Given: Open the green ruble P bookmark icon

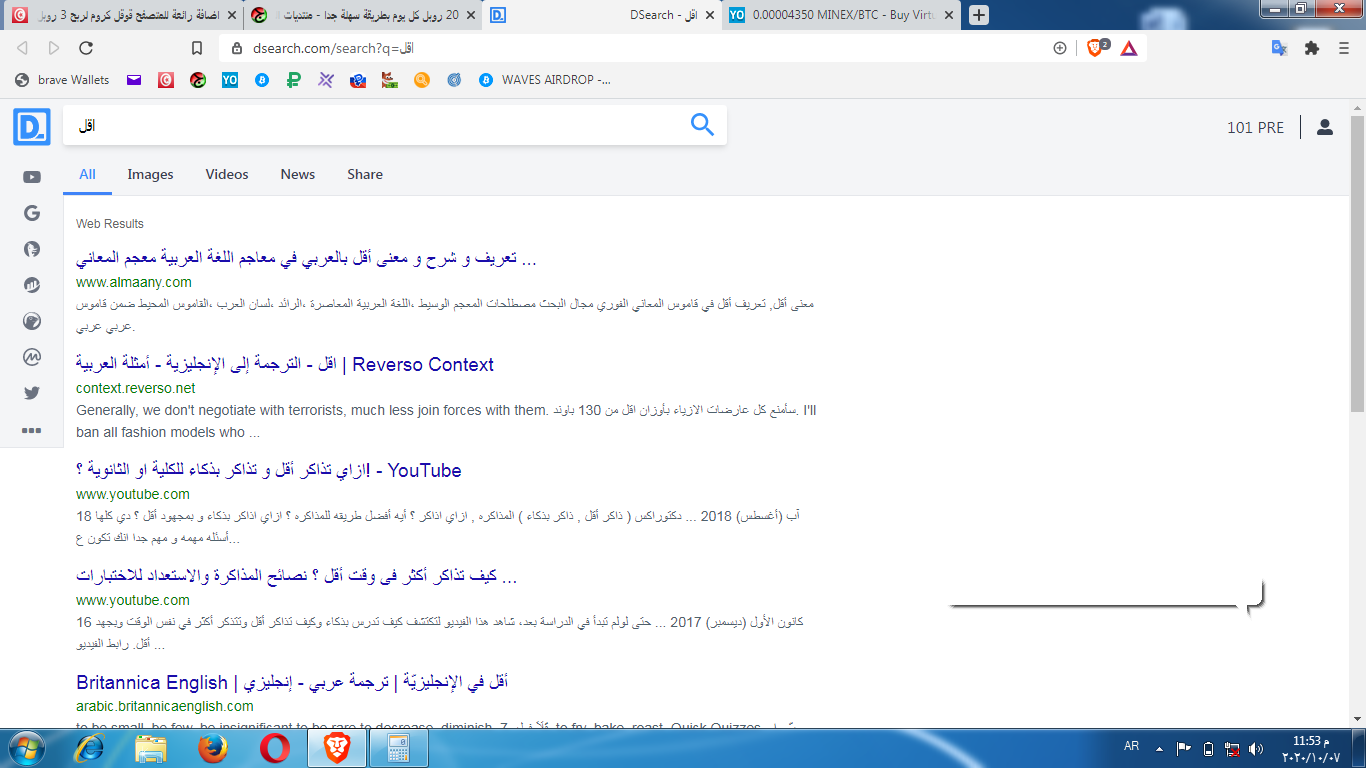Looking at the screenshot, I should click(x=294, y=80).
